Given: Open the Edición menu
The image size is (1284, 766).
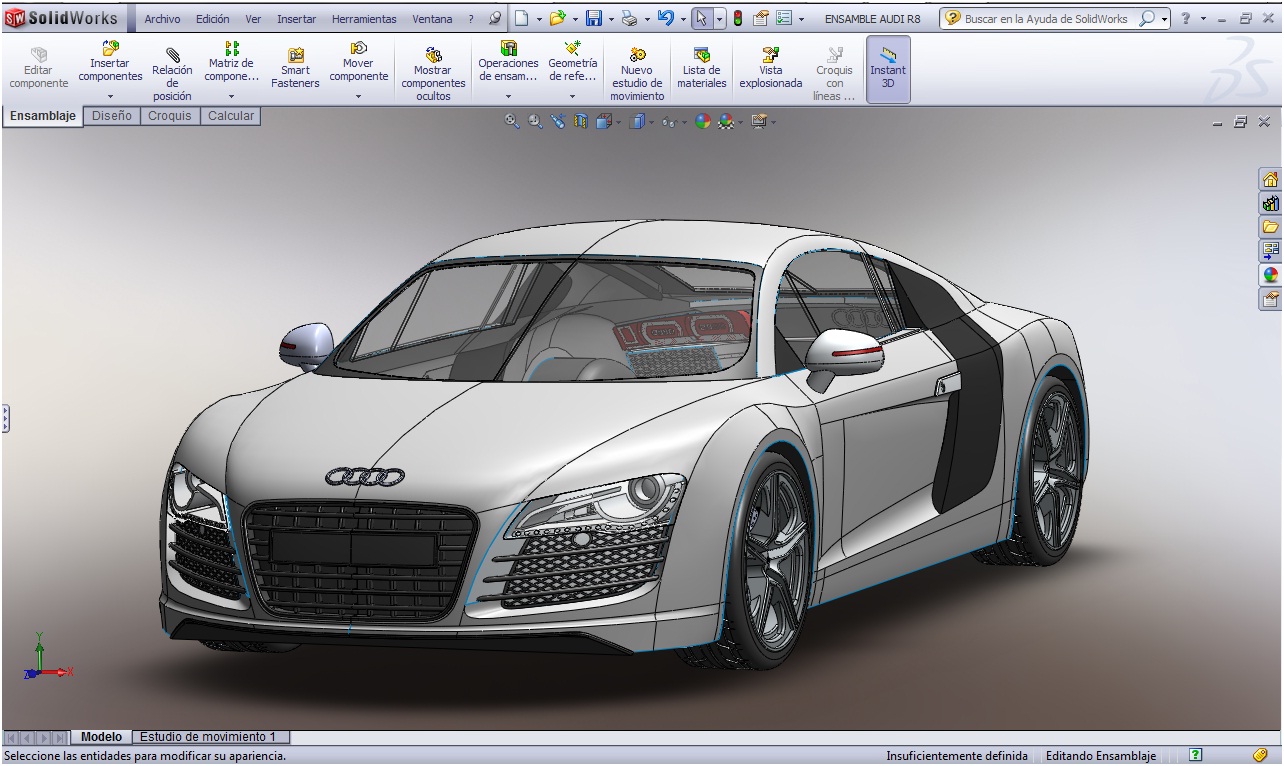Looking at the screenshot, I should click(x=212, y=19).
